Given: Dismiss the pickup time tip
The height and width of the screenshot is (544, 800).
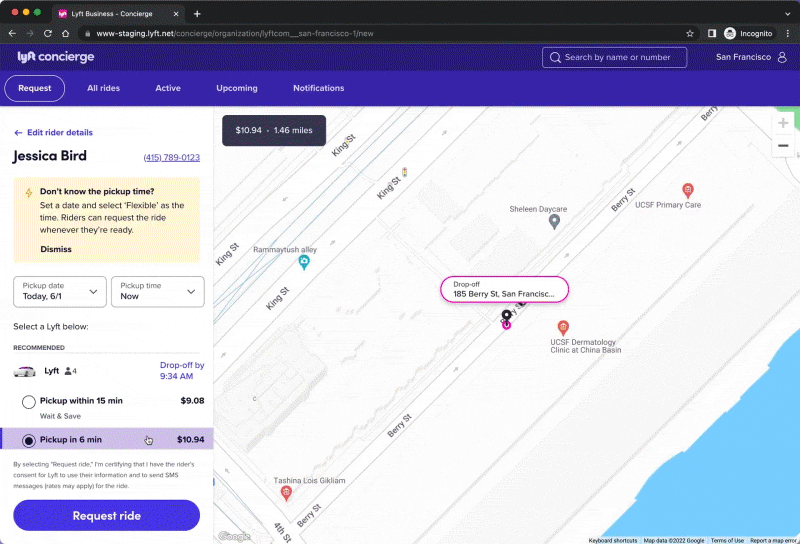Looking at the screenshot, I should pos(56,249).
